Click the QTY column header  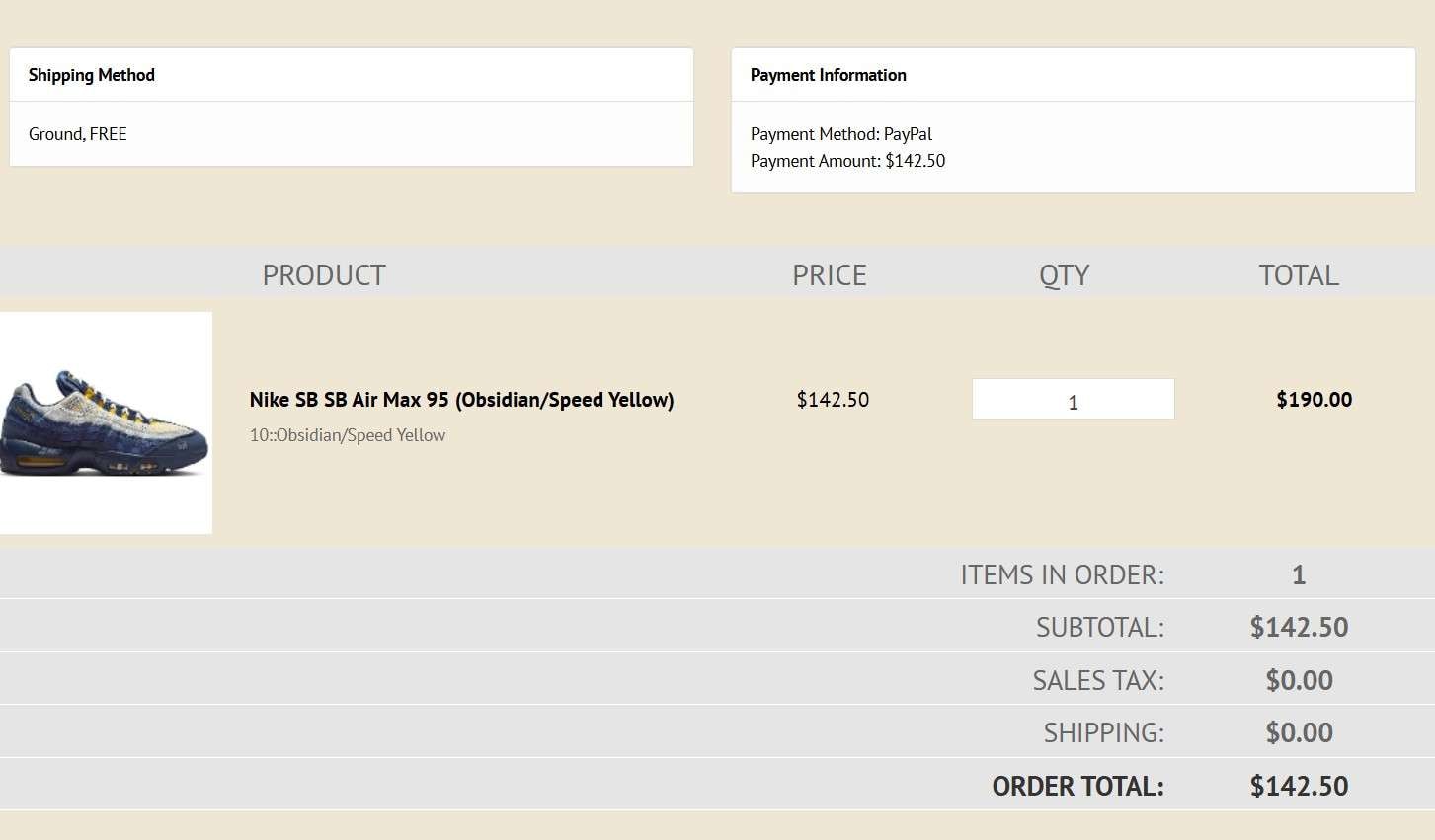tap(1064, 275)
